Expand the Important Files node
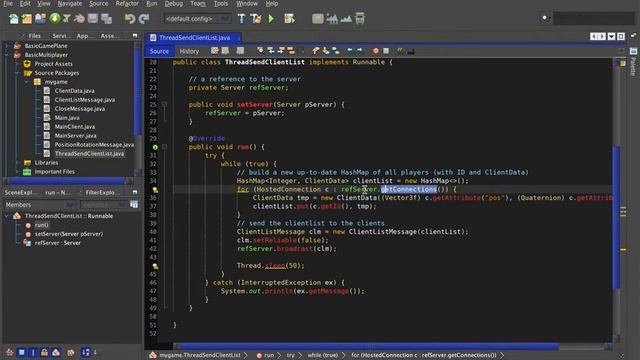Image resolution: width=640 pixels, height=360 pixels. click(x=17, y=172)
